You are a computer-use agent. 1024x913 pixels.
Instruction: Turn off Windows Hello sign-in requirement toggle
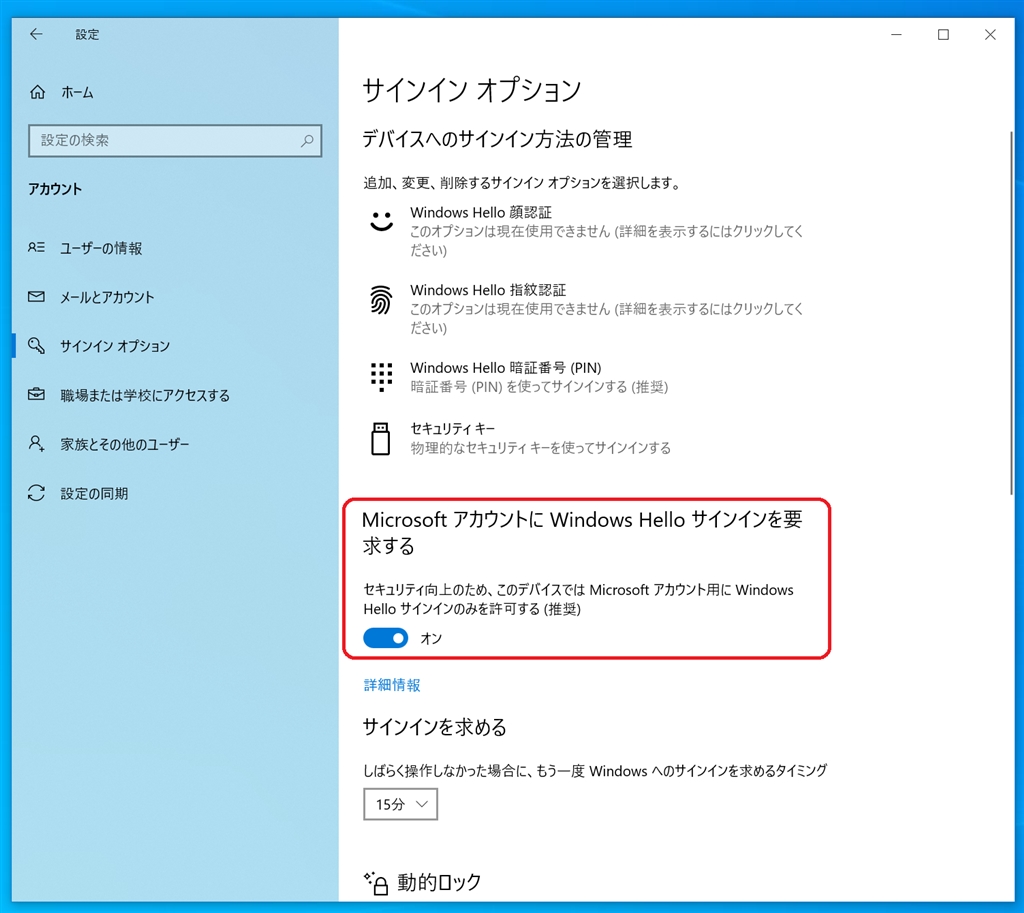pyautogui.click(x=385, y=638)
